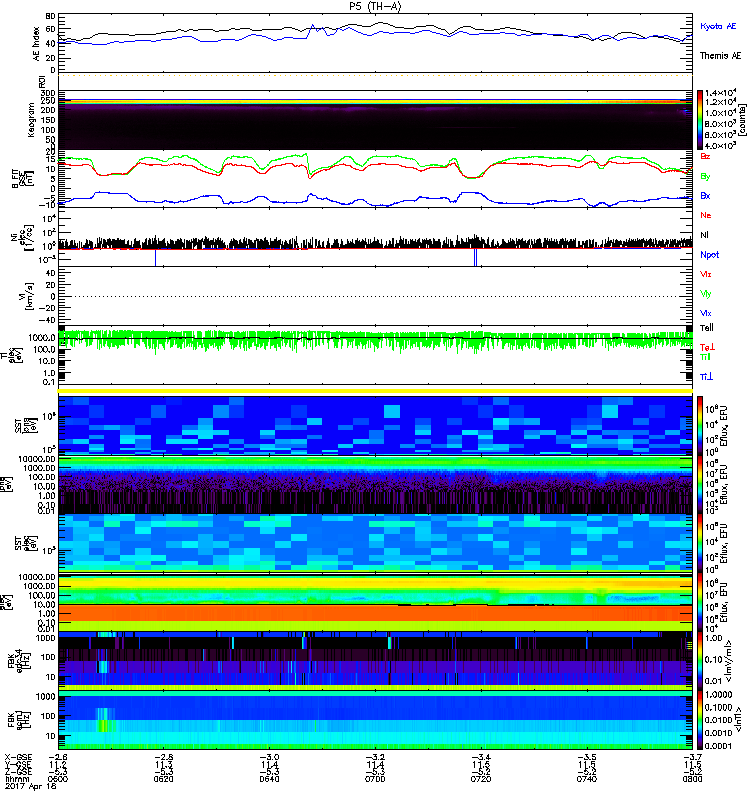Click the black Te∥ temperature legend label

[x=707, y=328]
